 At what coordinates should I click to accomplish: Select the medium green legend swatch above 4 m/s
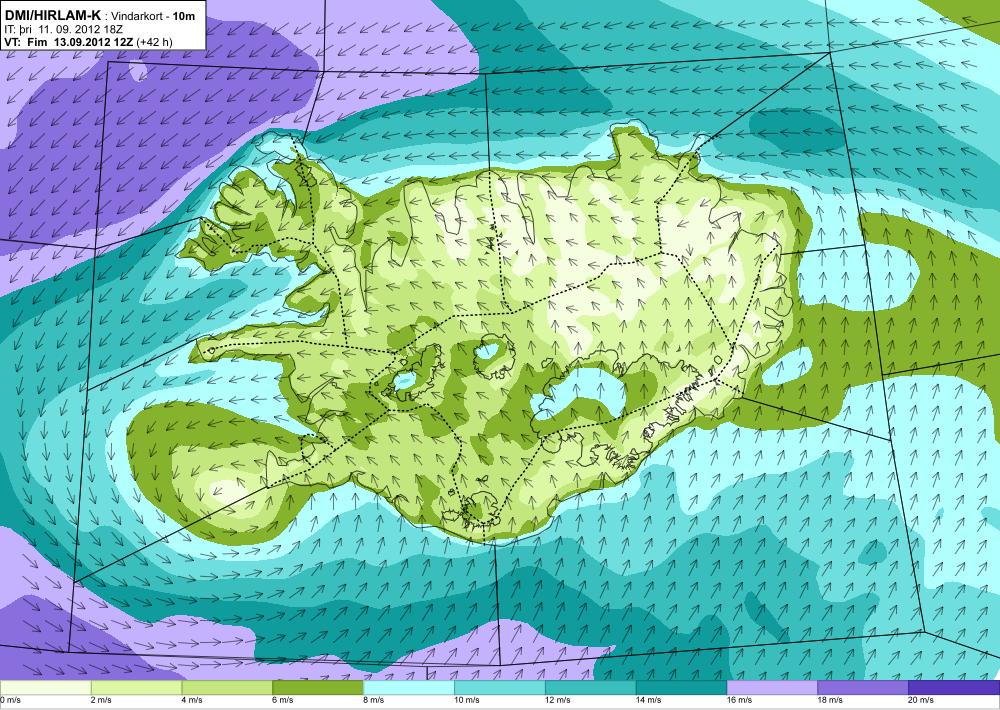coord(227,688)
